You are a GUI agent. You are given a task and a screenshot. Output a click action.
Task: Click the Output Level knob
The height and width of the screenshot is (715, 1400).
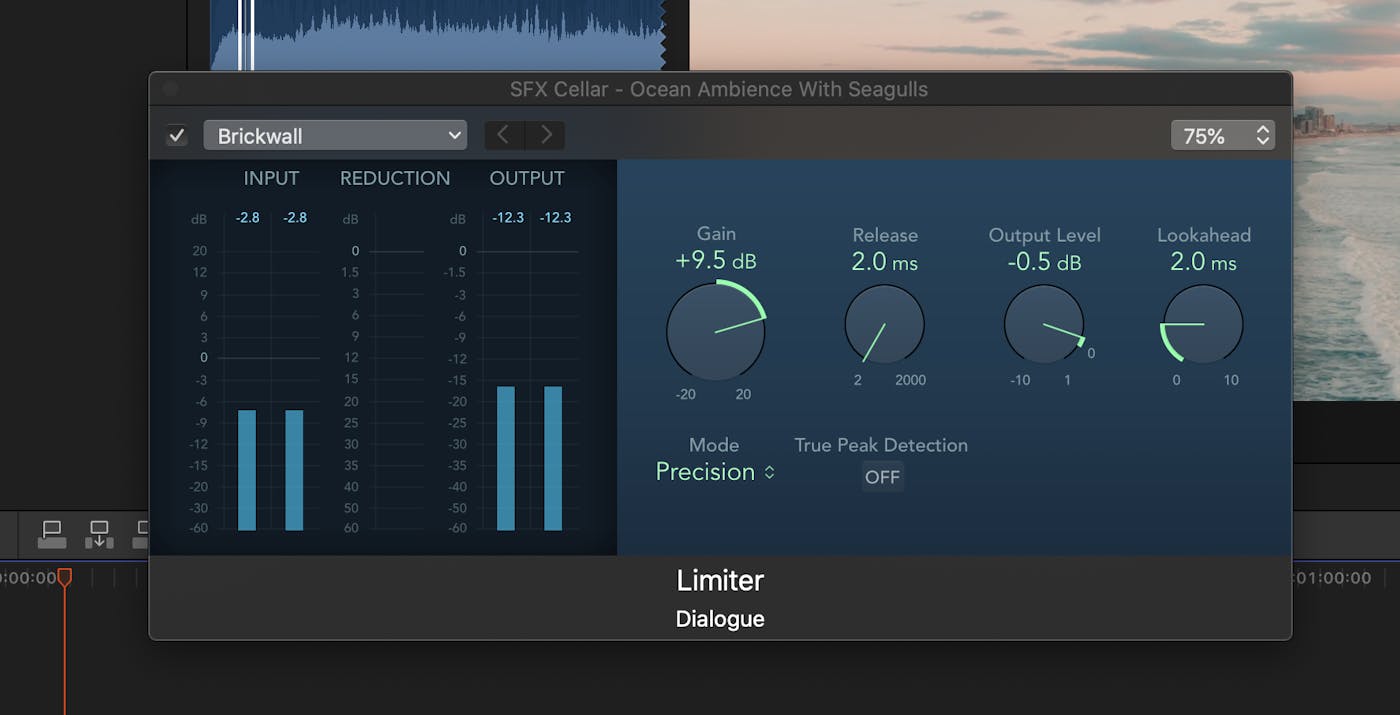[1044, 324]
